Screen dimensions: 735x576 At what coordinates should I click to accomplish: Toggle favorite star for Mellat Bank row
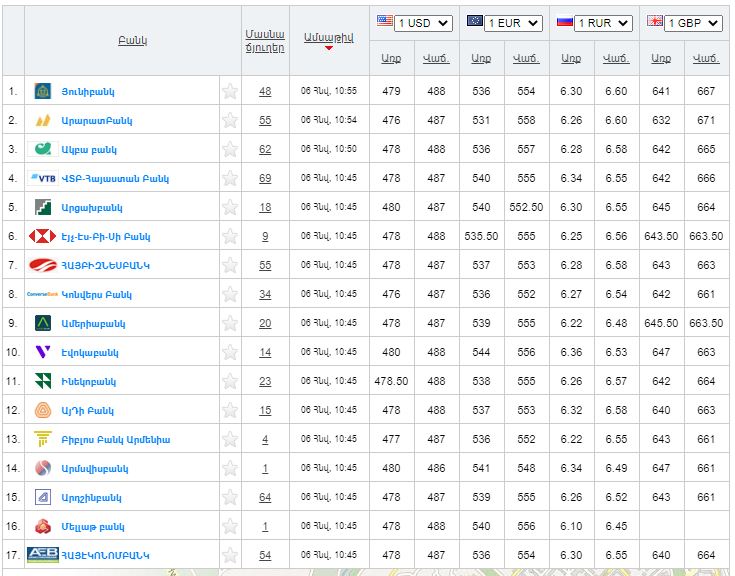(x=230, y=527)
